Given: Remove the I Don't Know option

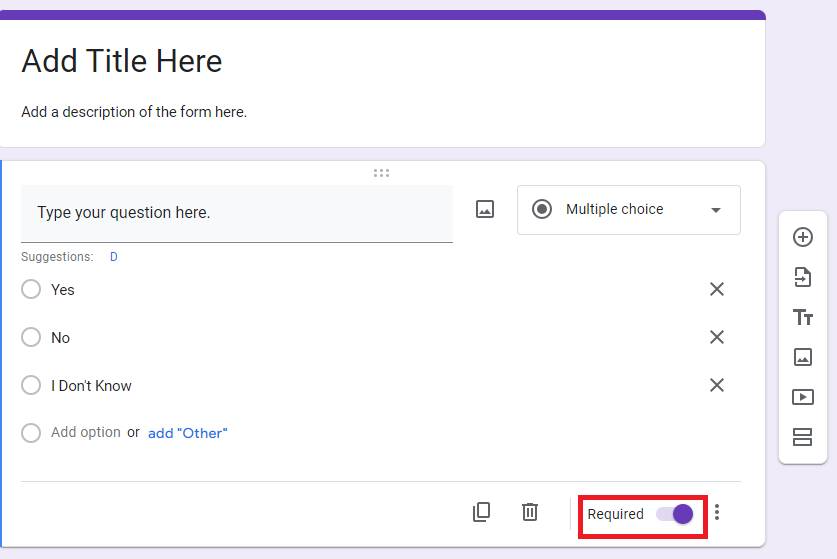Looking at the screenshot, I should pyautogui.click(x=717, y=385).
